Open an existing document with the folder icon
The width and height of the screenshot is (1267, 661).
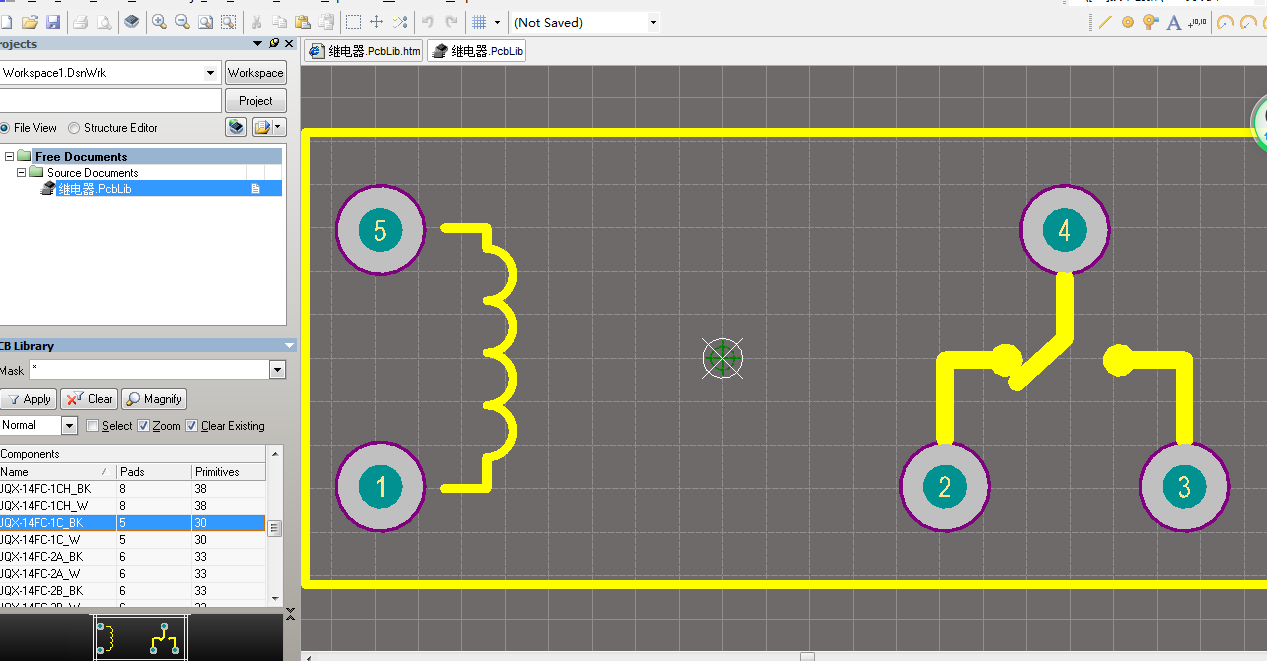point(30,22)
